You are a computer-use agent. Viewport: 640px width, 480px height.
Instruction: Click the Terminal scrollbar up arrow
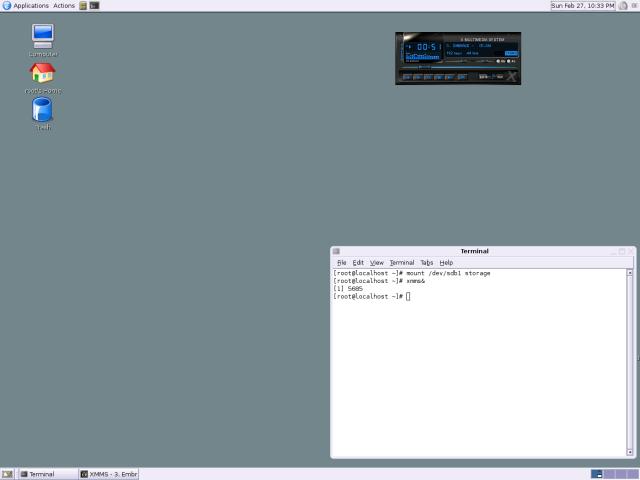[x=629, y=272]
